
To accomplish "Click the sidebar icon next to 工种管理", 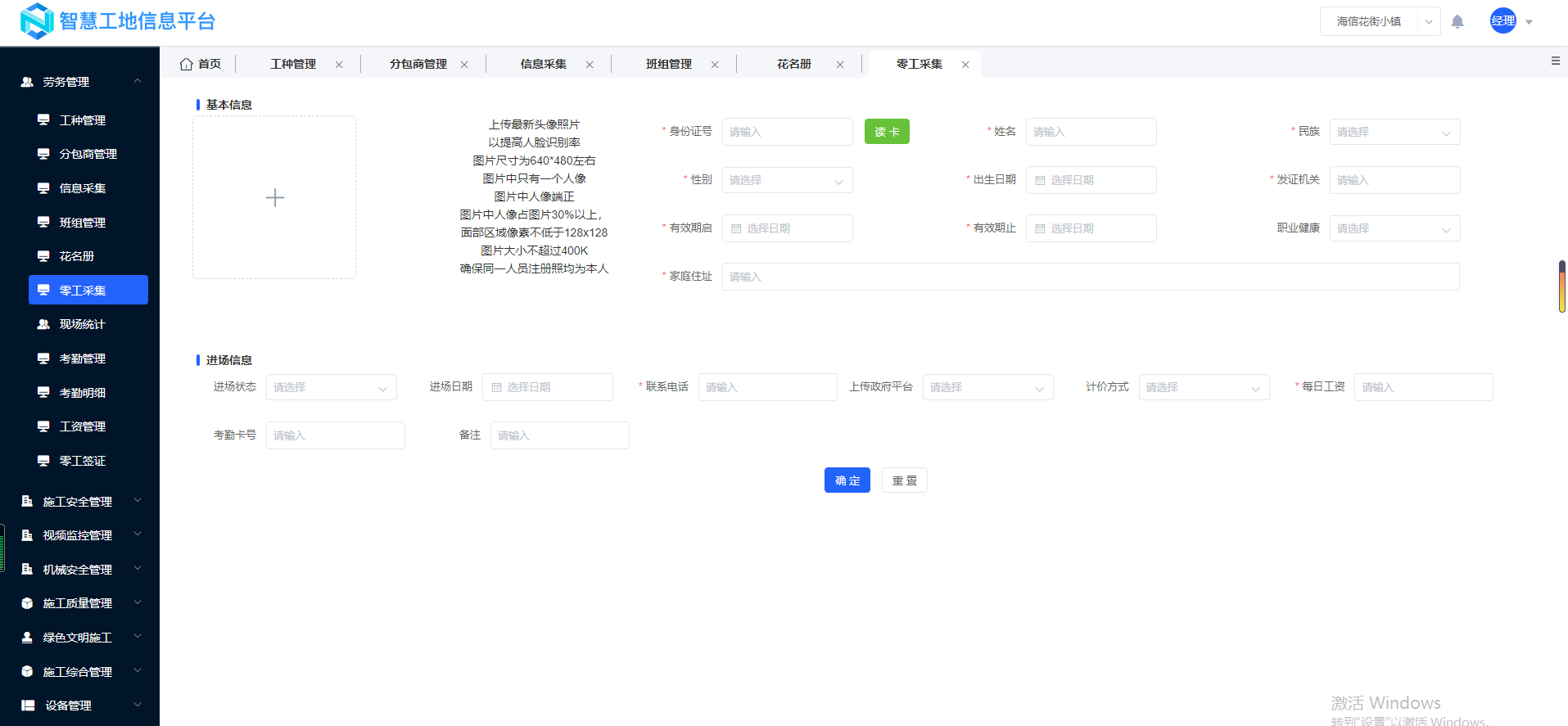I will tap(43, 119).
